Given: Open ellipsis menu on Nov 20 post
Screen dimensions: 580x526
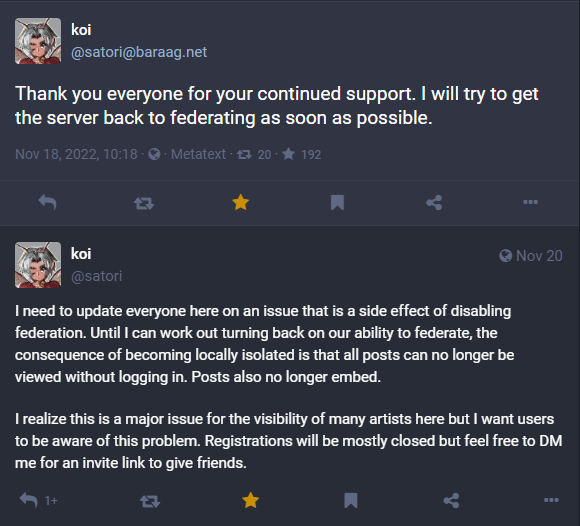Looking at the screenshot, I should [x=551, y=500].
